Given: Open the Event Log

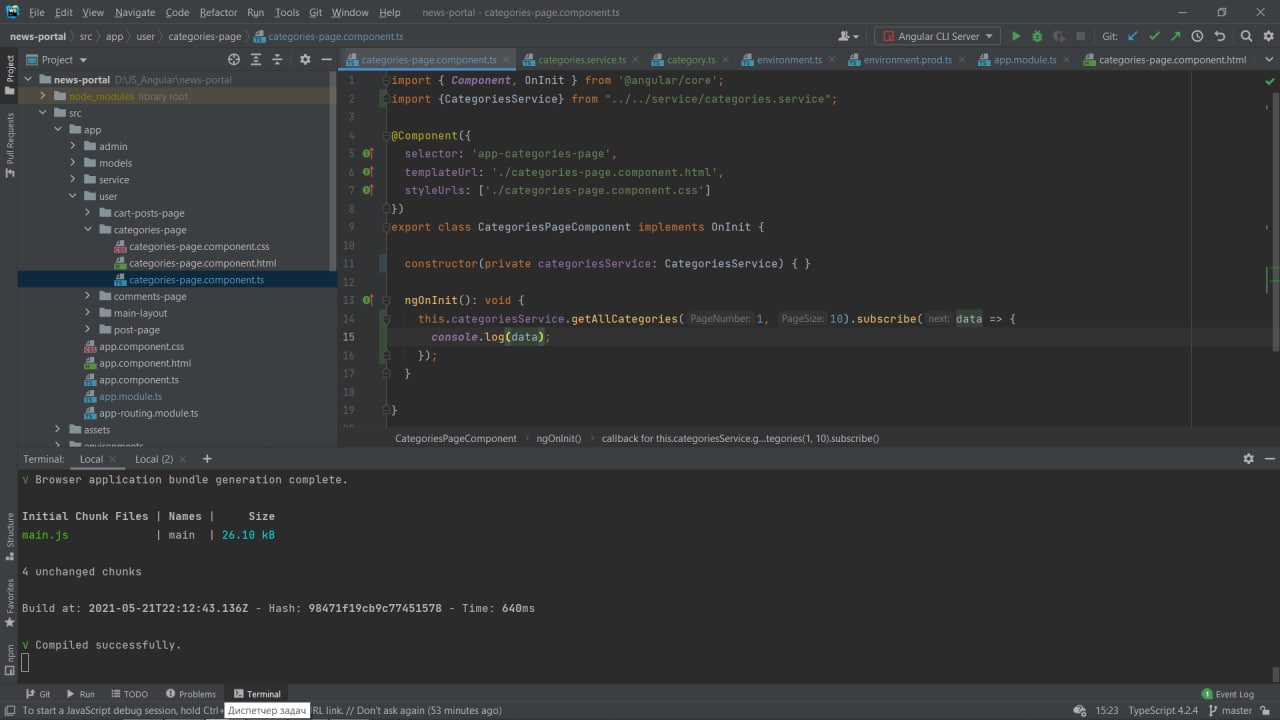Looking at the screenshot, I should click(x=1227, y=694).
